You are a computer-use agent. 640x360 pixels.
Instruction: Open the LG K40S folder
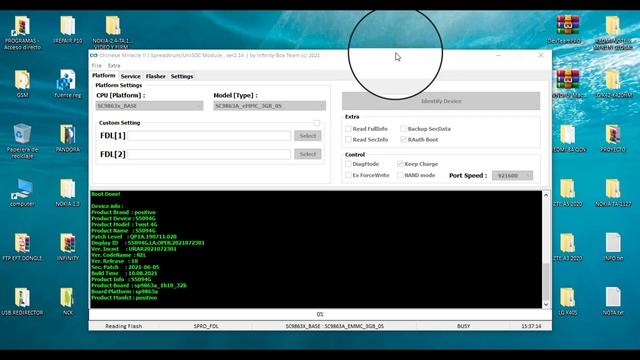(x=568, y=301)
